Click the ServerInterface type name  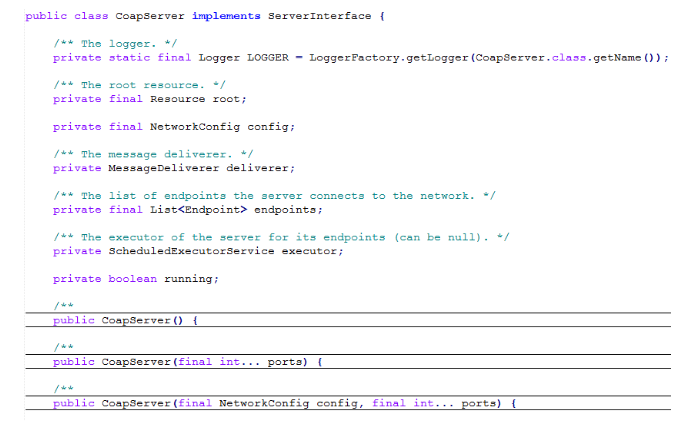320,16
